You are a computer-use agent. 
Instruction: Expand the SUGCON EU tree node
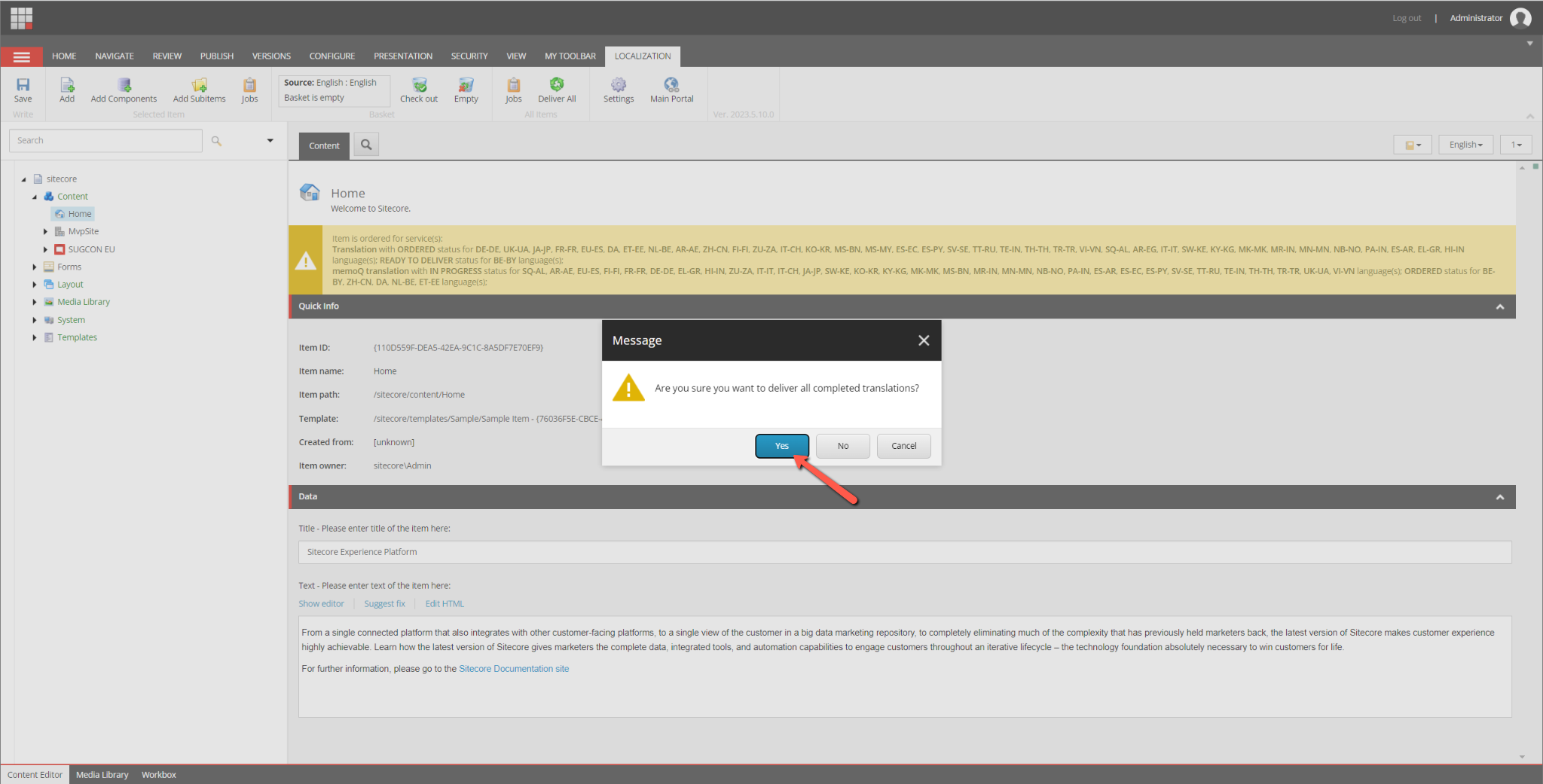(x=45, y=249)
